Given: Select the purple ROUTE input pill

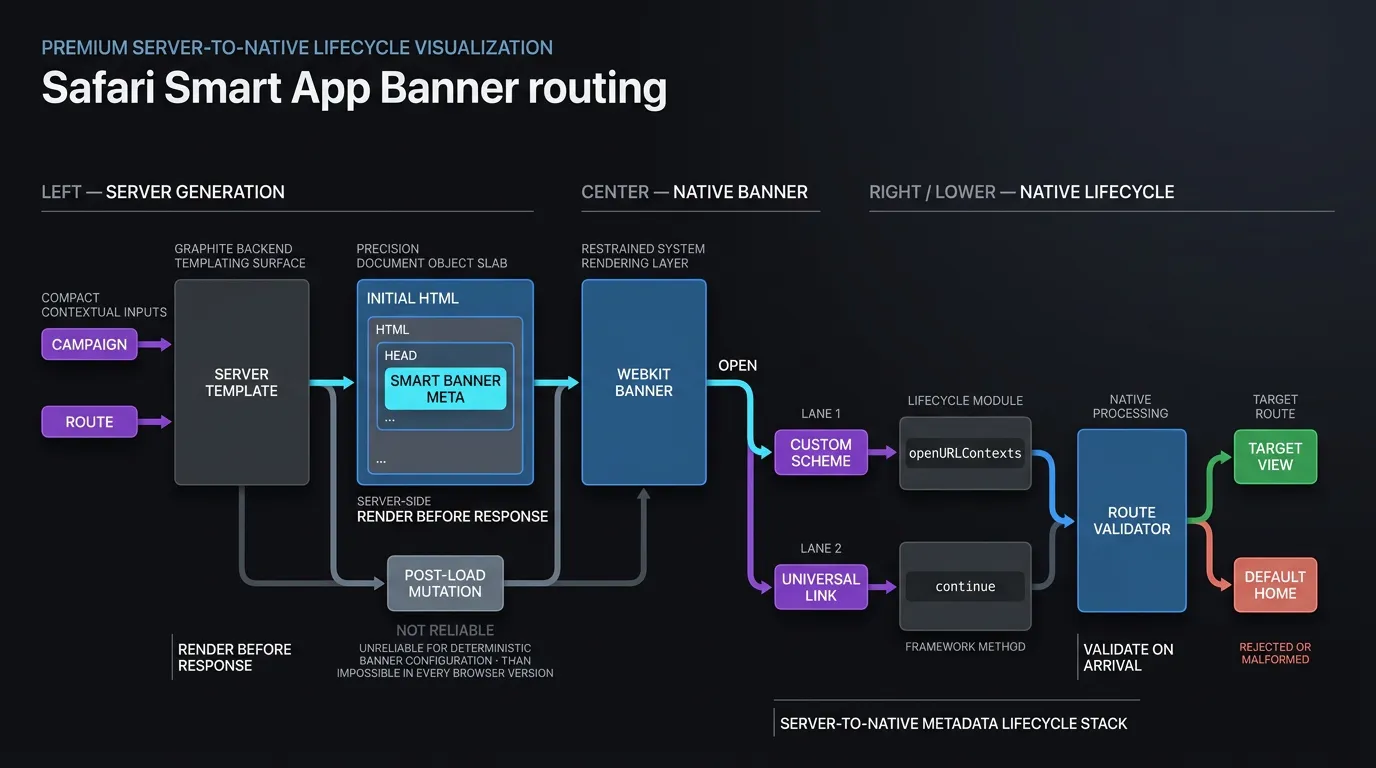Looking at the screenshot, I should pos(89,422).
